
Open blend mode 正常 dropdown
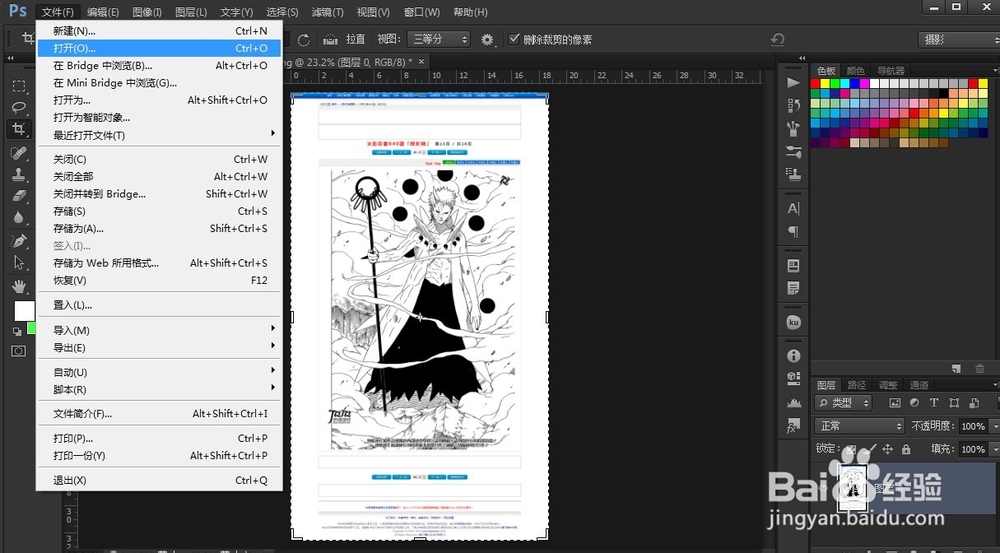coord(860,425)
